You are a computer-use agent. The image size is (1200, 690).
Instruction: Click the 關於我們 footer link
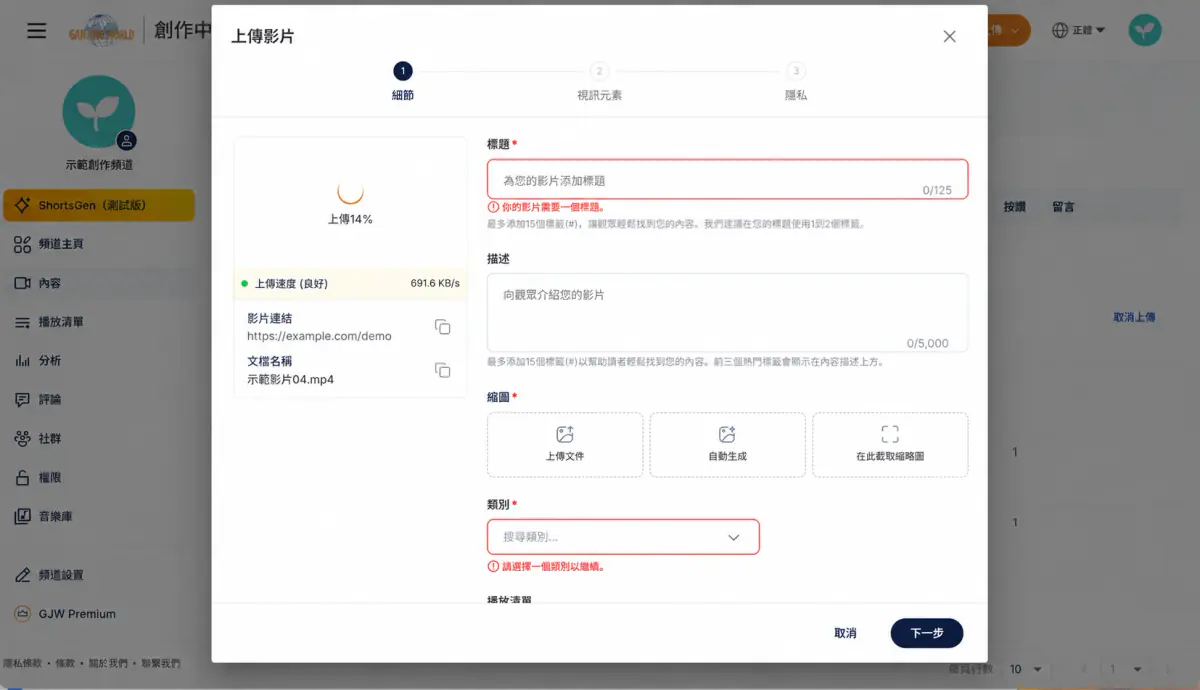click(107, 663)
